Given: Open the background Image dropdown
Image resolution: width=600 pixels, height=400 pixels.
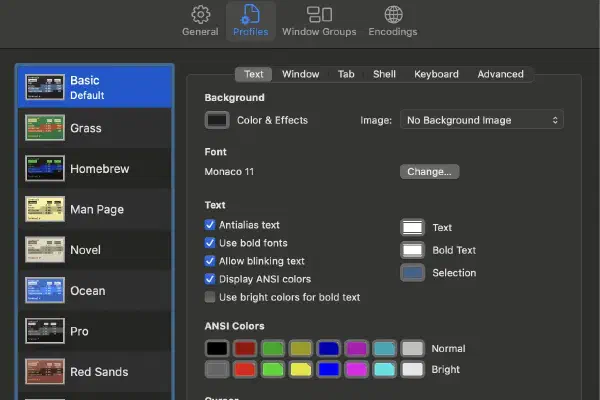Looking at the screenshot, I should (x=481, y=120).
